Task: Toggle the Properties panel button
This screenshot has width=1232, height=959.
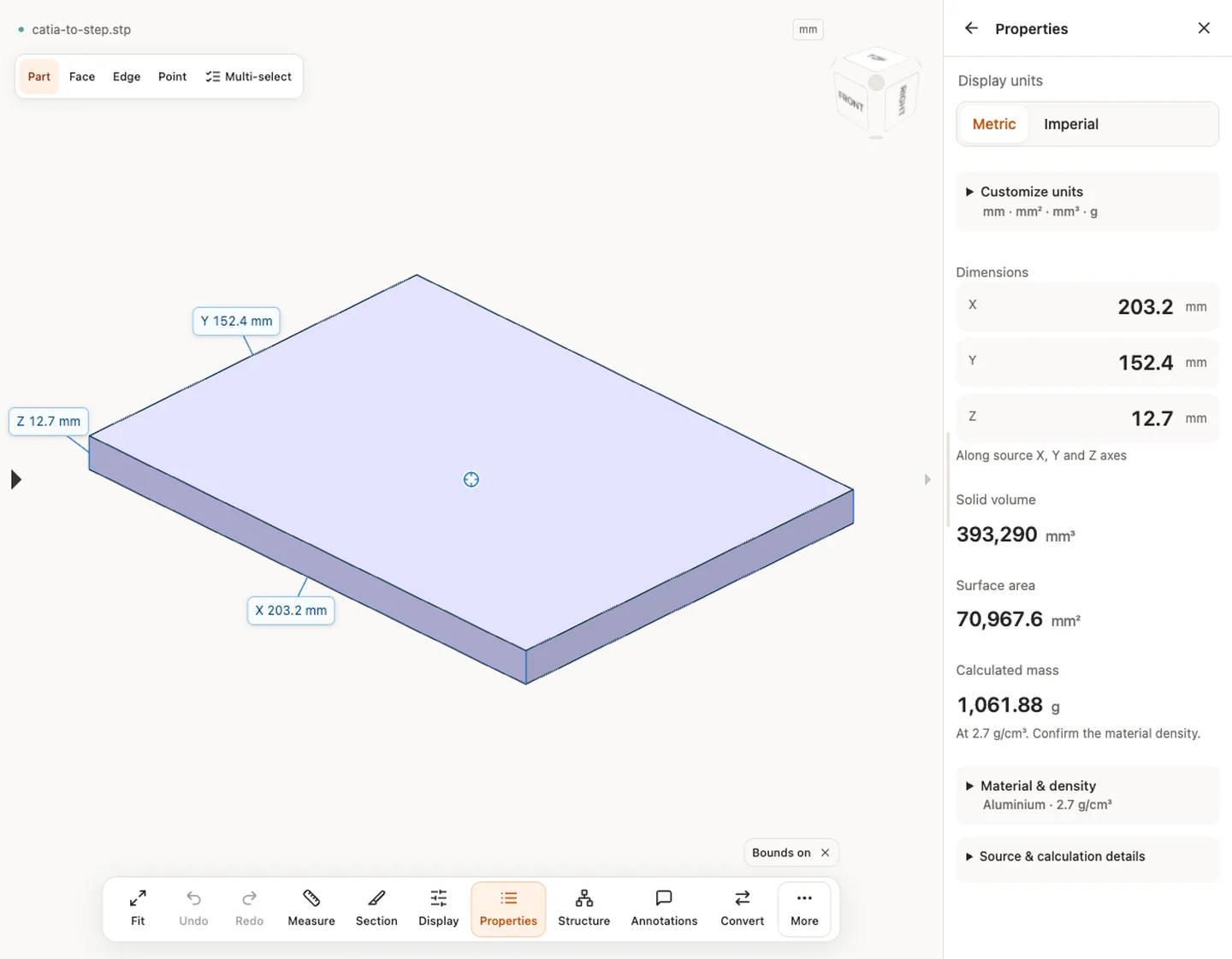Action: (x=508, y=909)
